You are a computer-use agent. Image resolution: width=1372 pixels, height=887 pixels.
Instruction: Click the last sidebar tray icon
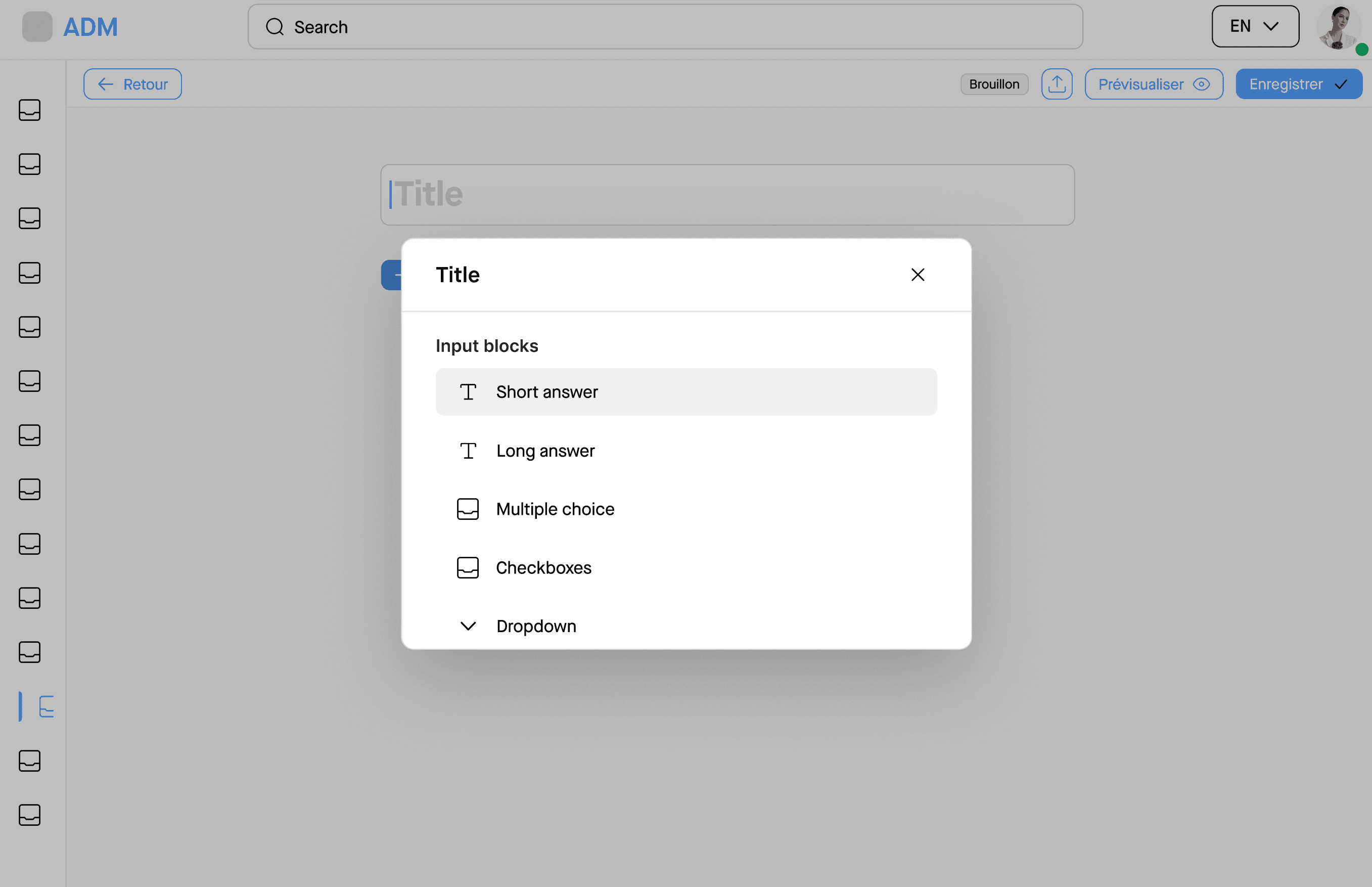pyautogui.click(x=29, y=815)
